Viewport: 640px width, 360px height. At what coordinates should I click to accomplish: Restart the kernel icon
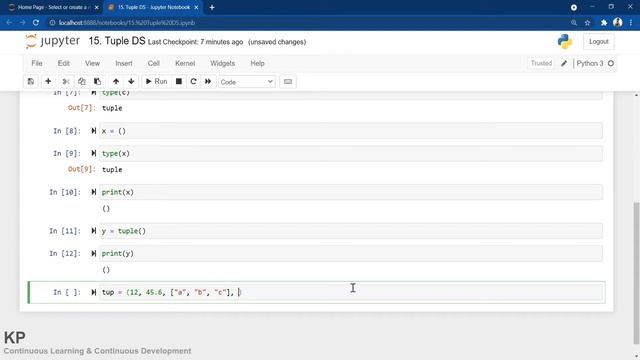(x=193, y=82)
